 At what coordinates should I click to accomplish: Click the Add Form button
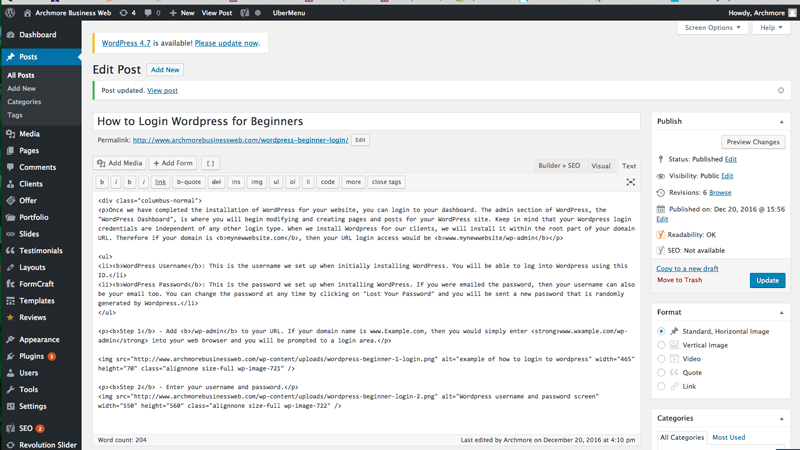coord(173,163)
